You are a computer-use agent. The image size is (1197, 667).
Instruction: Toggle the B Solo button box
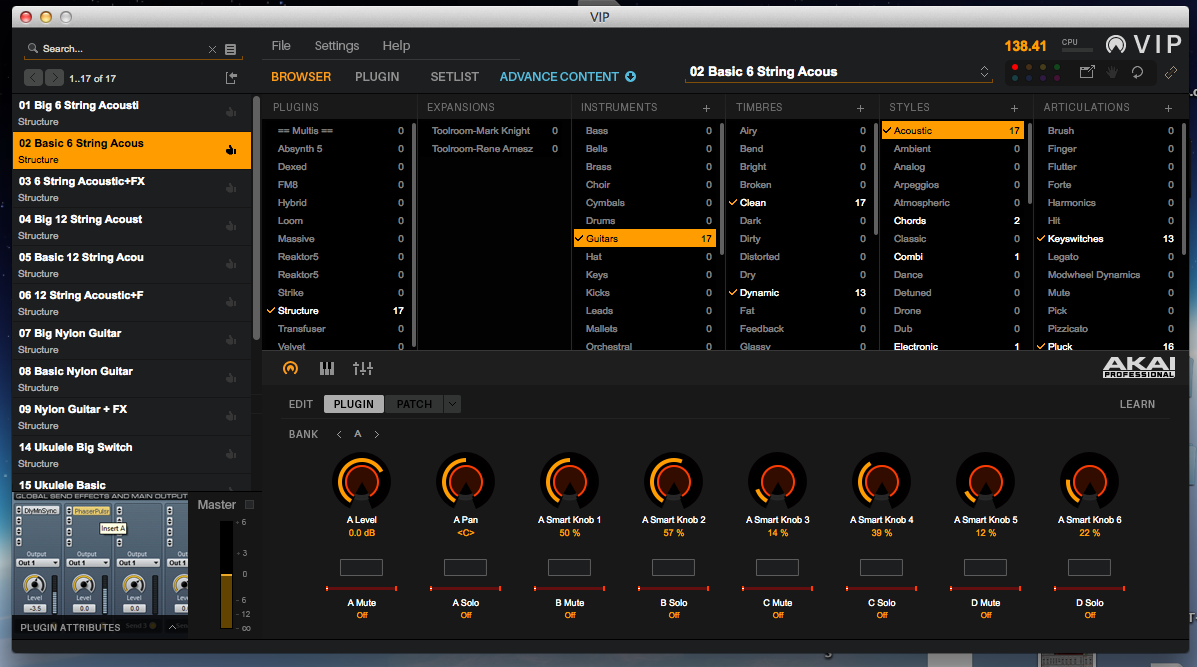point(673,567)
